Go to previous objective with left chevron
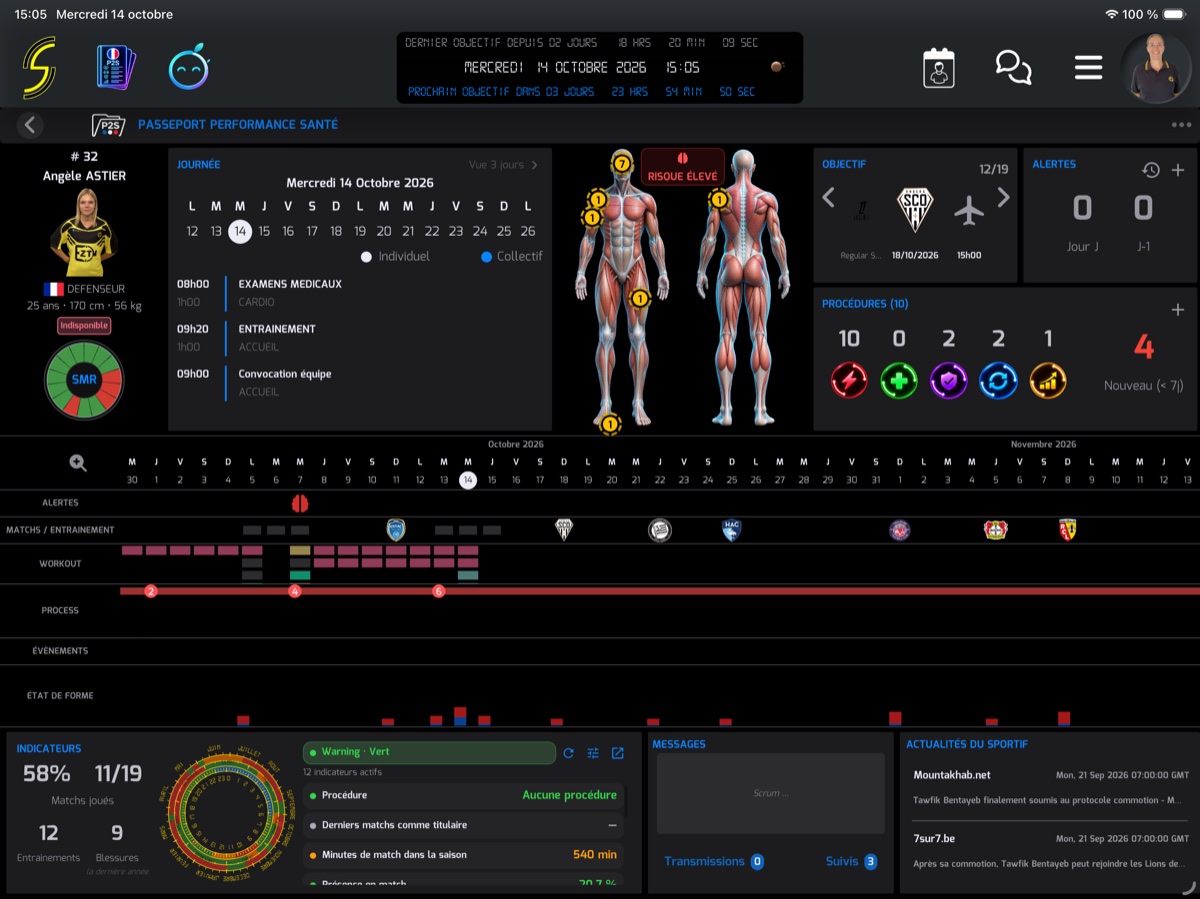This screenshot has height=899, width=1200. (x=828, y=198)
